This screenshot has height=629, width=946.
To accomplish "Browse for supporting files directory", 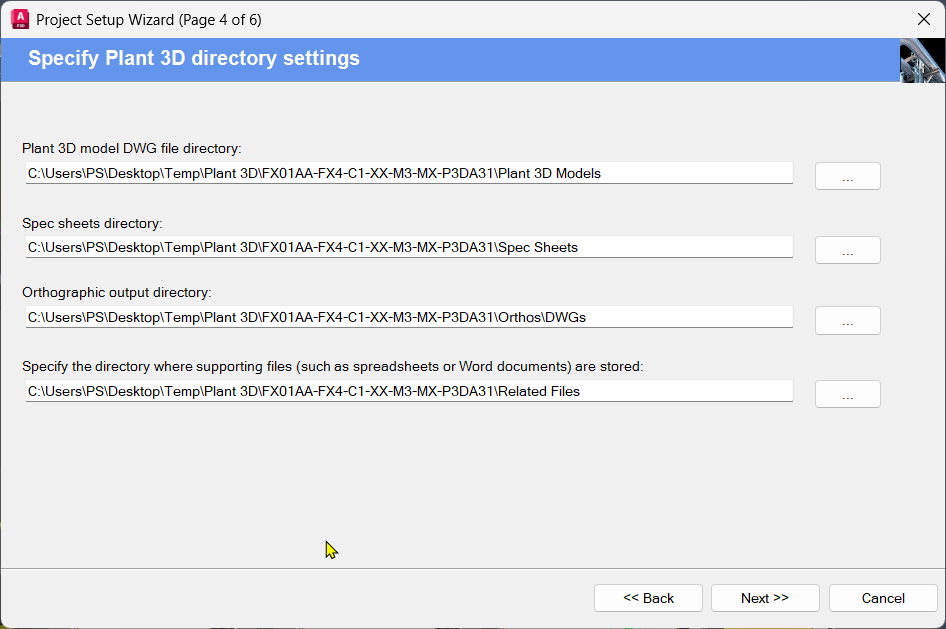I will coord(848,394).
